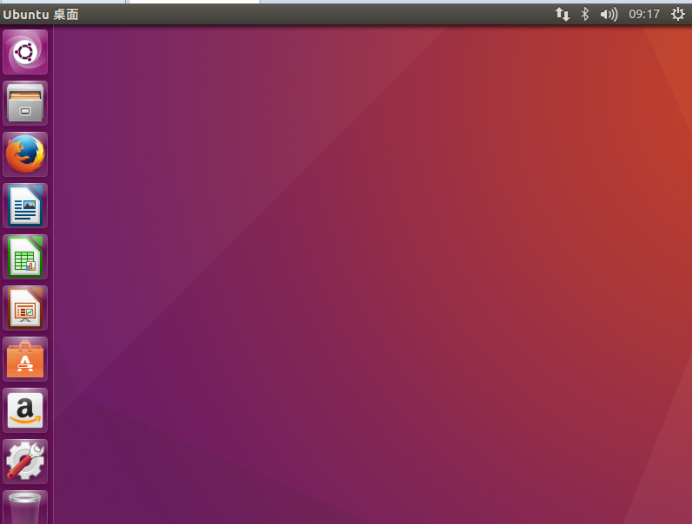Viewport: 692px width, 525px height.
Task: Launch LibreOffice Impress presentation icon
Action: click(25, 308)
